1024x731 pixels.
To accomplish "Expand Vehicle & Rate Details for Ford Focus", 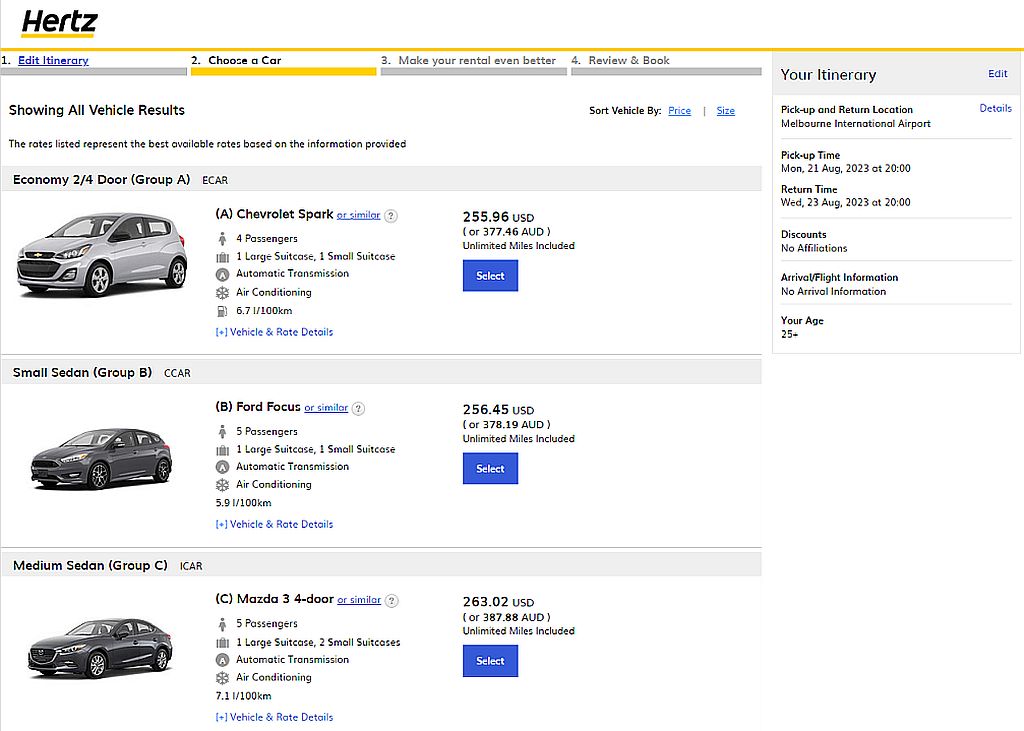I will tap(273, 523).
